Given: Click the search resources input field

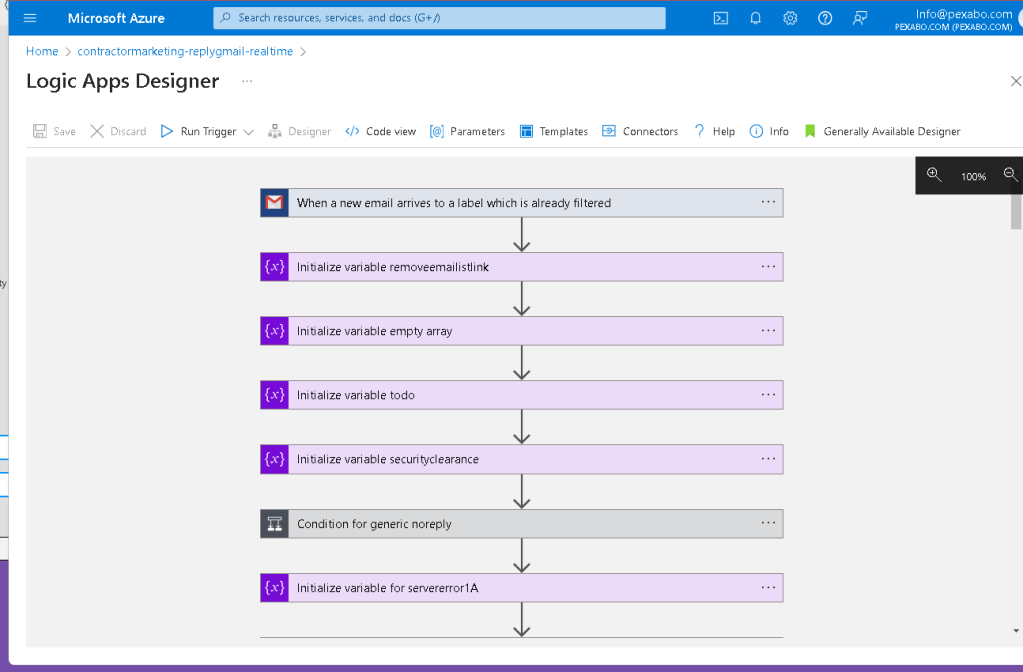Looking at the screenshot, I should click(439, 18).
